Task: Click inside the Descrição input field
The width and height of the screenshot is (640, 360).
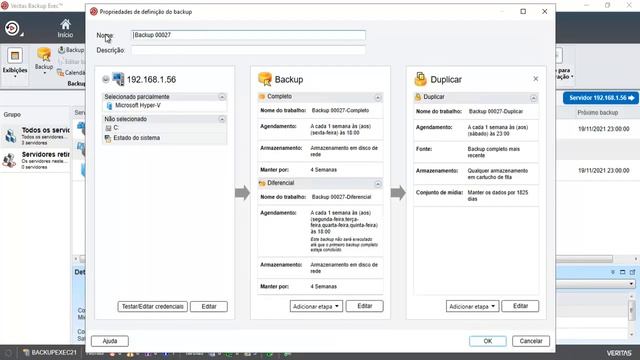Action: click(249, 50)
